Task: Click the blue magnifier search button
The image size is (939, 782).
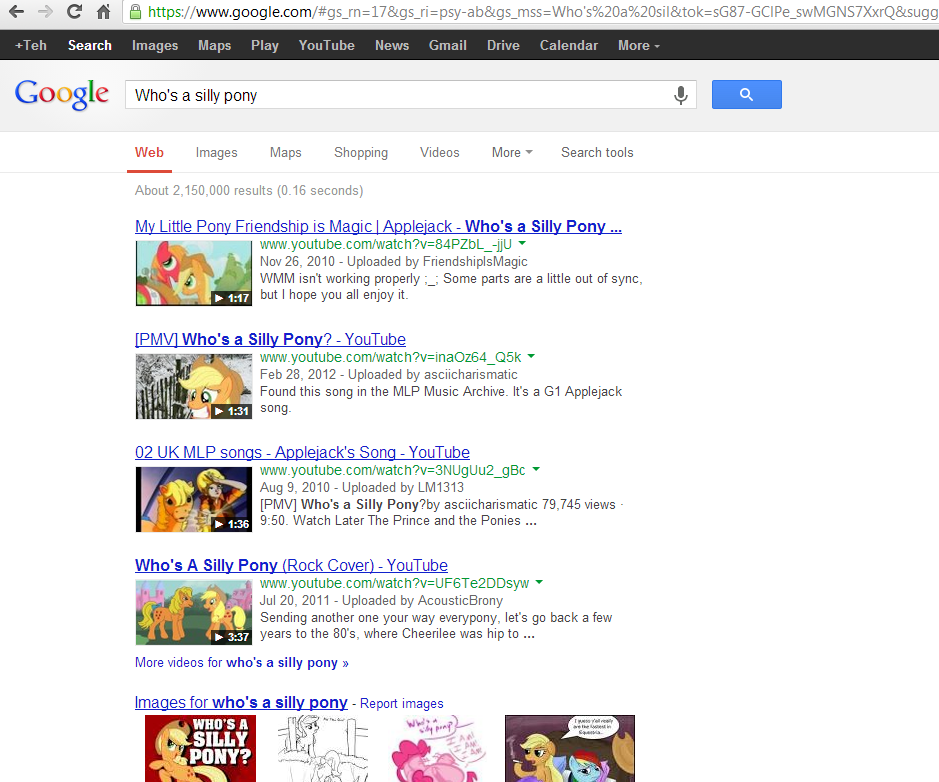Action: pos(747,95)
